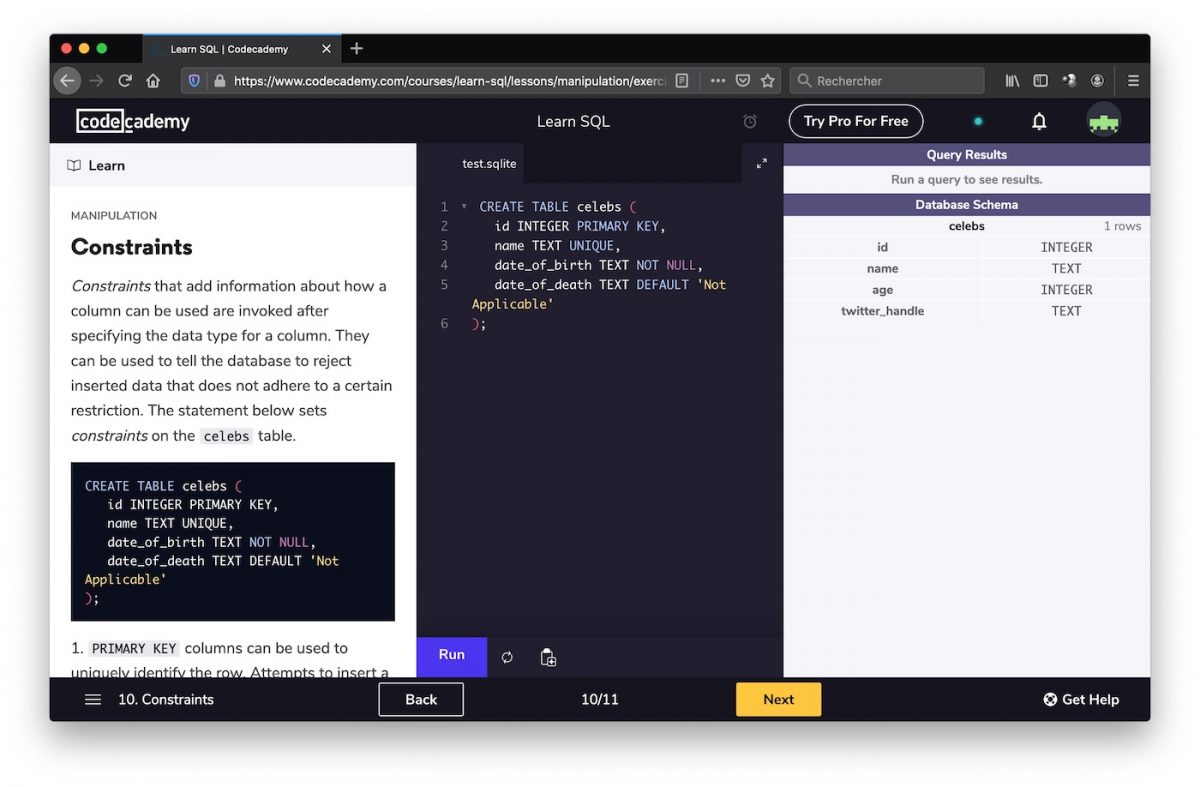1200x787 pixels.
Task: Open the Get Help icon
Action: 1049,699
